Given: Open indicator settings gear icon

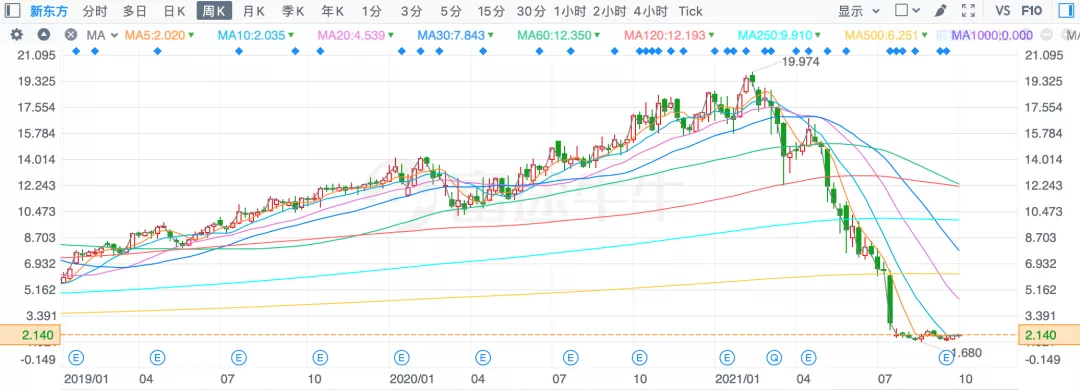Looking at the screenshot, I should coord(17,35).
